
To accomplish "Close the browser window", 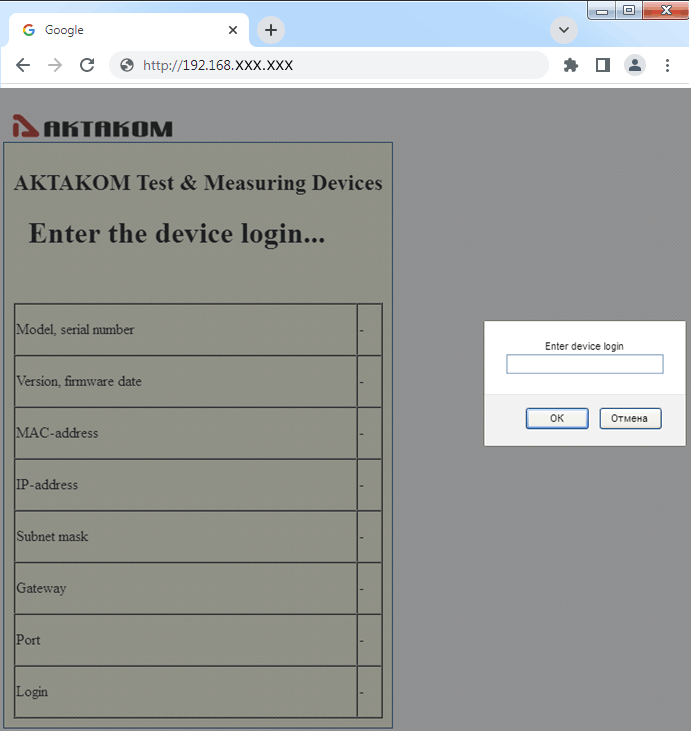I will pos(666,10).
